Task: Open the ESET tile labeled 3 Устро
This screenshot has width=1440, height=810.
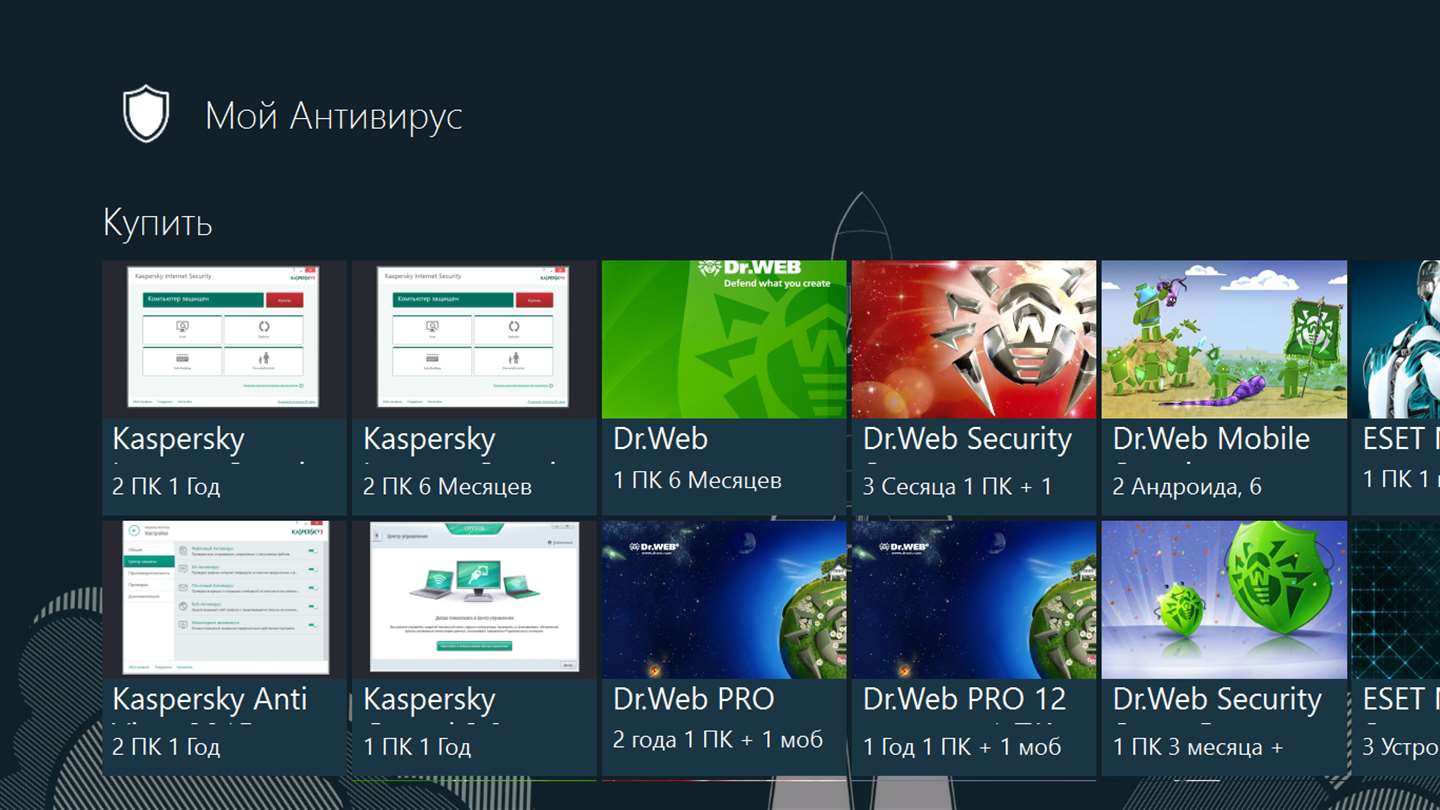Action: pyautogui.click(x=1396, y=648)
